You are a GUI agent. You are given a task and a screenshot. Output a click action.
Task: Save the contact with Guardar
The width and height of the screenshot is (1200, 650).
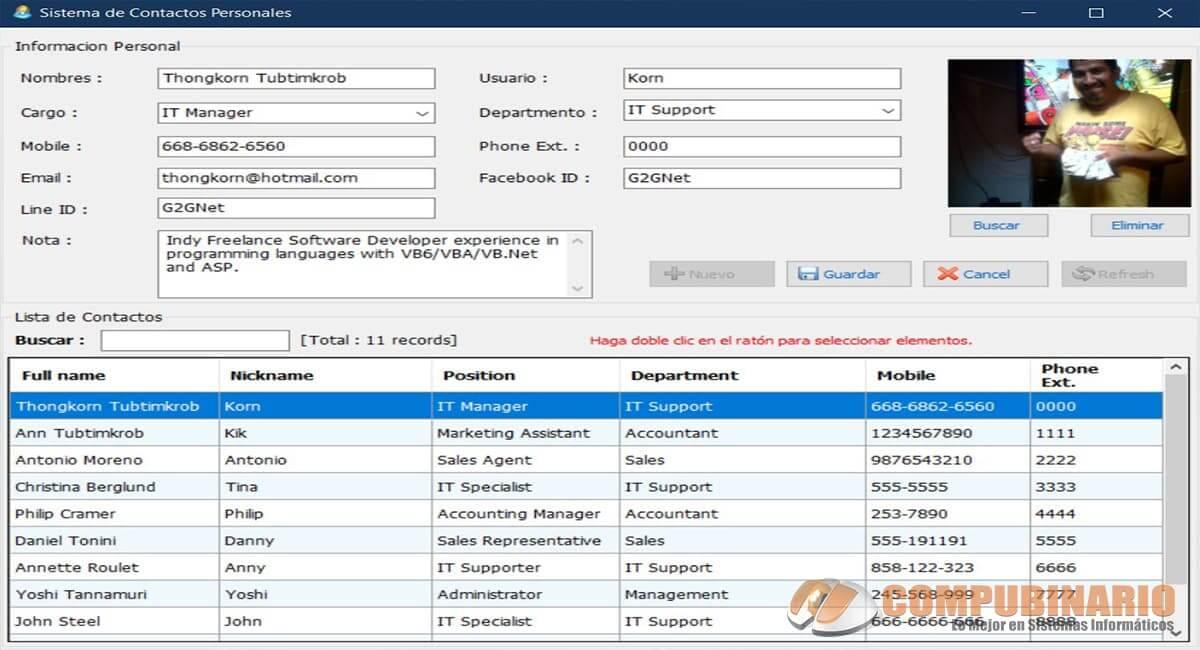848,274
